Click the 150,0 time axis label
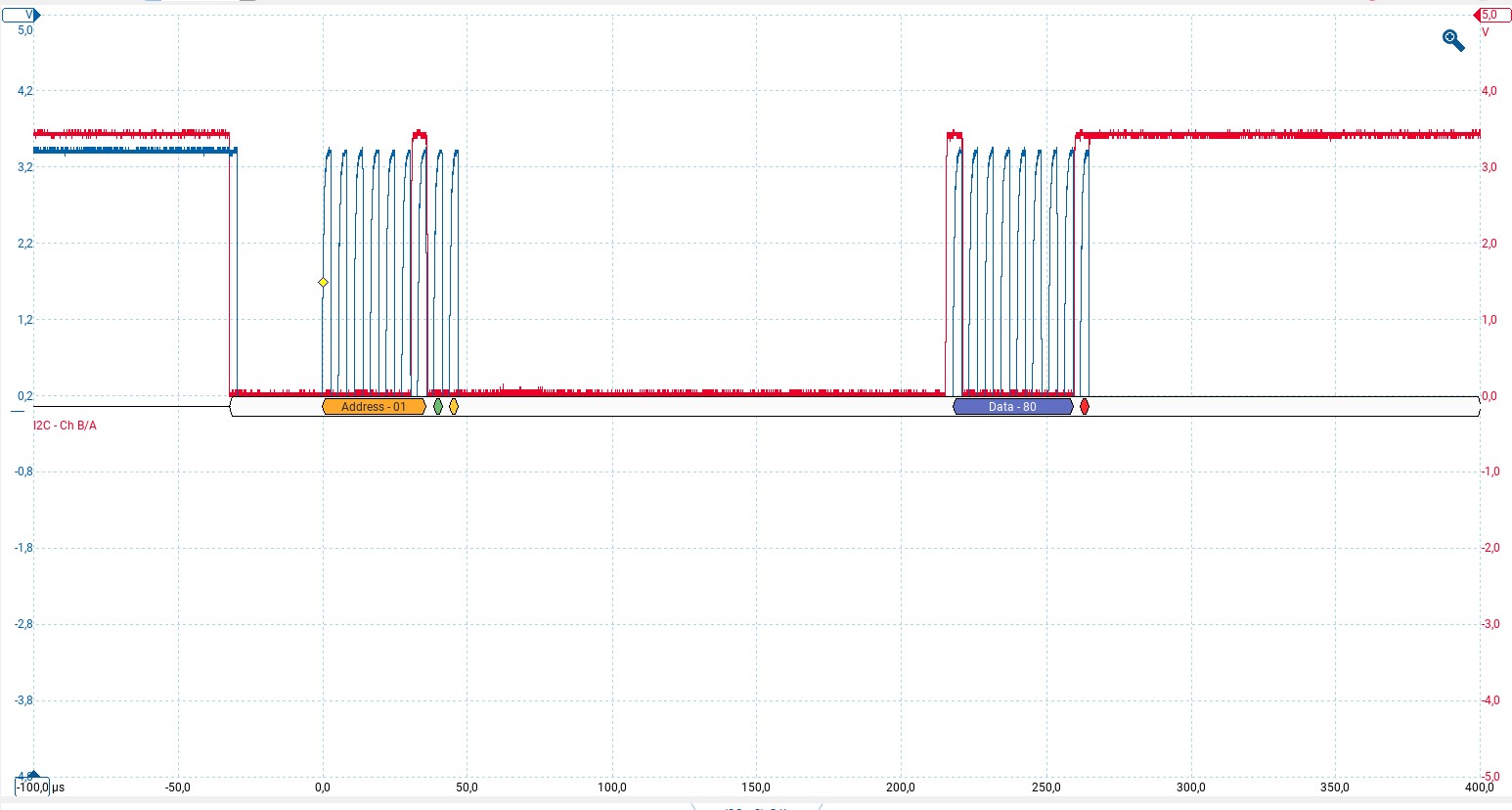 click(756, 787)
